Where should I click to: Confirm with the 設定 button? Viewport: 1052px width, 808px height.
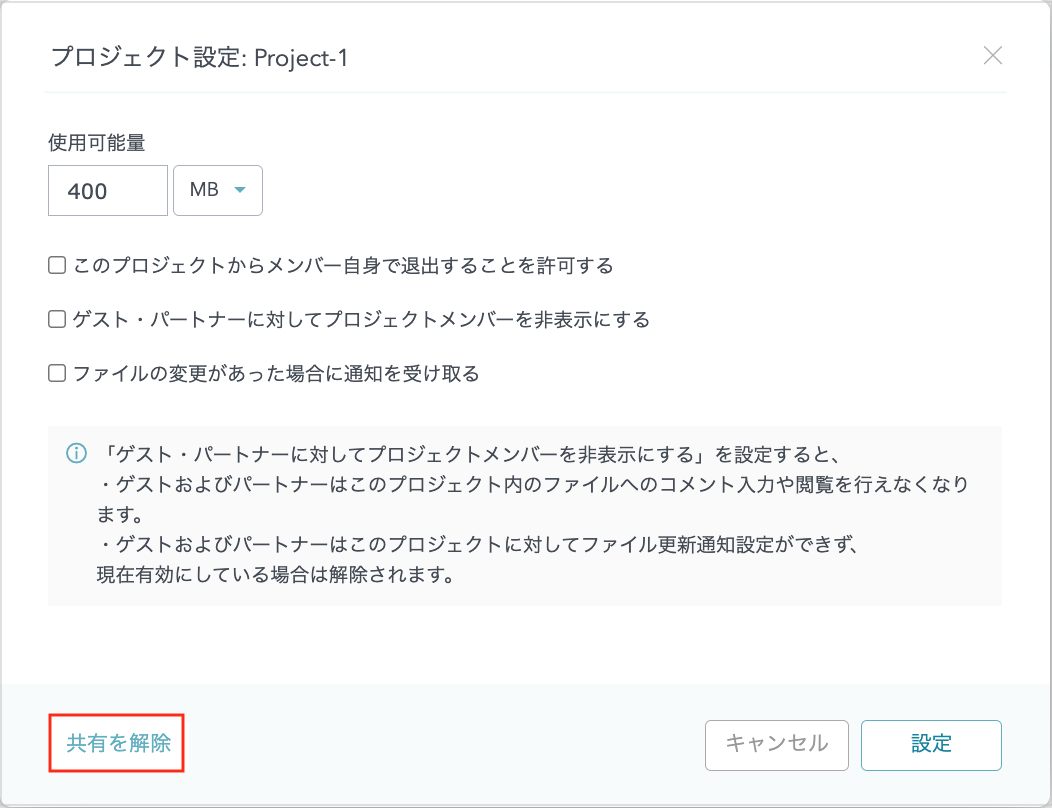[930, 744]
